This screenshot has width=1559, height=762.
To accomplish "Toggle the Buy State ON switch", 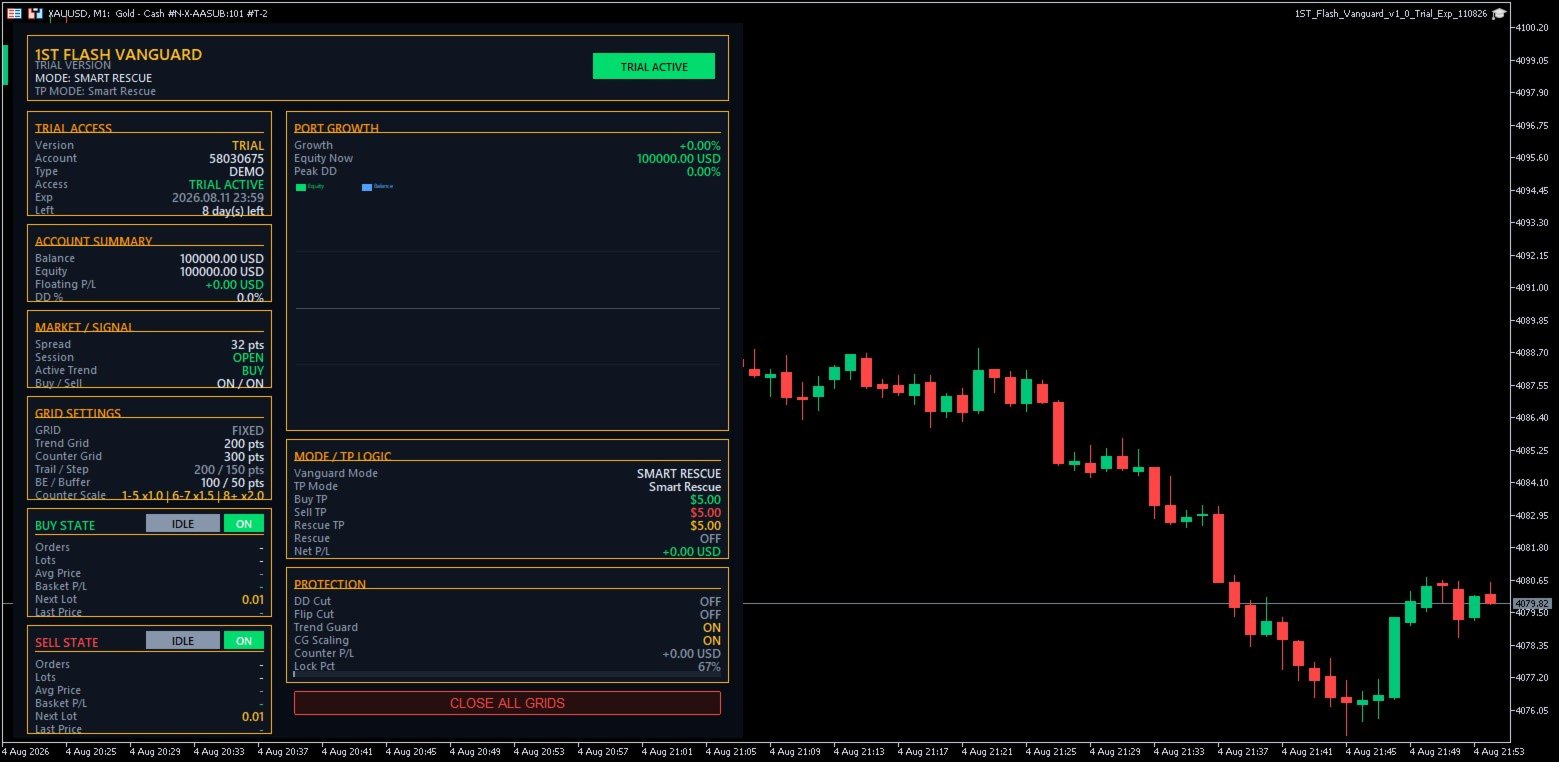I will [x=244, y=524].
